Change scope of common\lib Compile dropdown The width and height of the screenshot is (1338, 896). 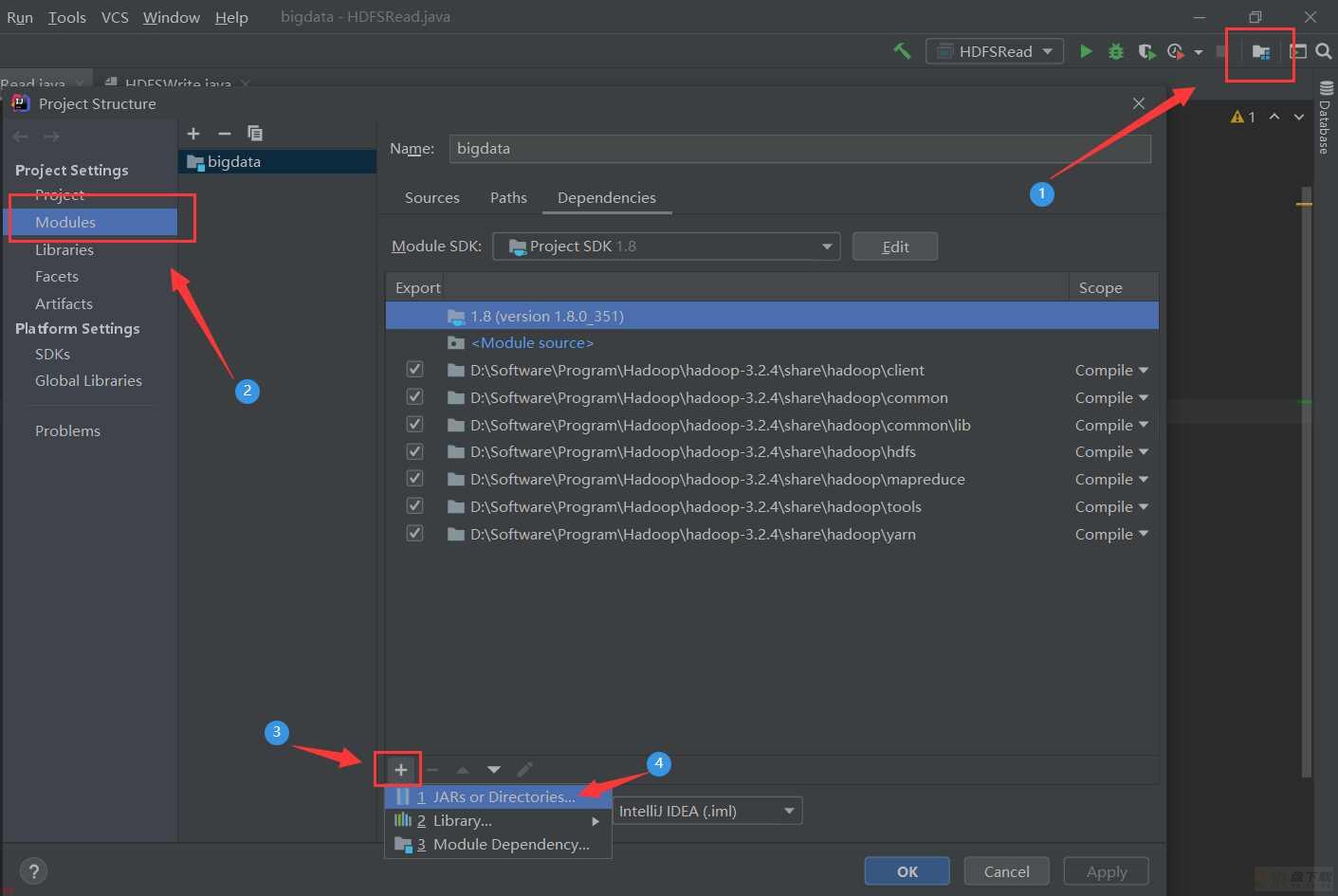(x=1111, y=425)
